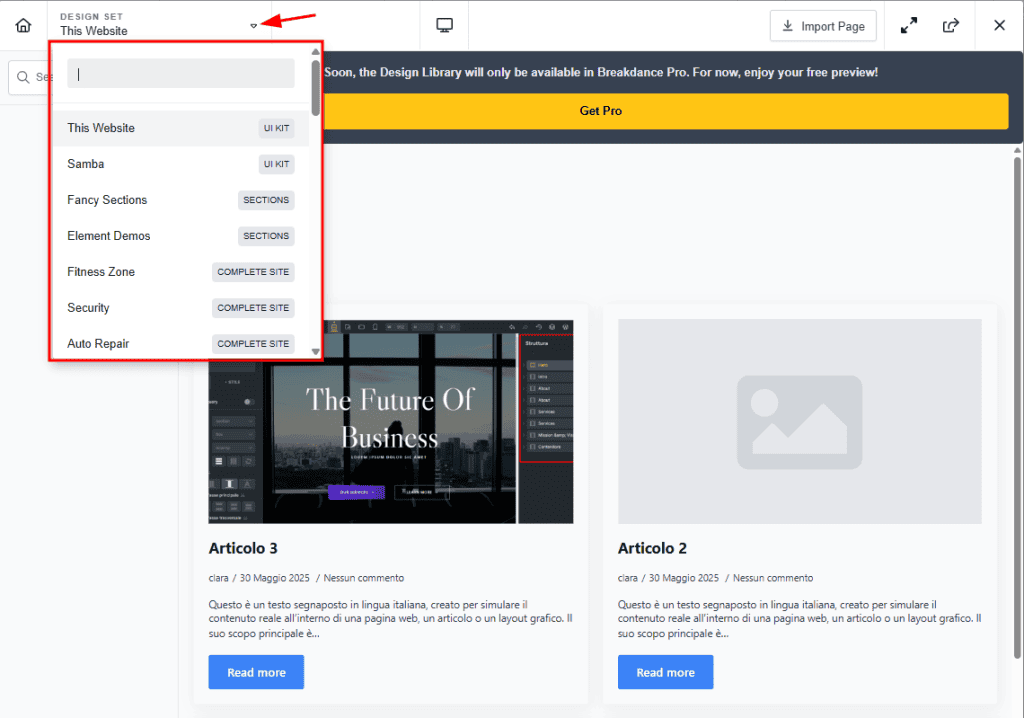Pick Auto Repair complete site
The width and height of the screenshot is (1024, 718).
click(x=181, y=344)
